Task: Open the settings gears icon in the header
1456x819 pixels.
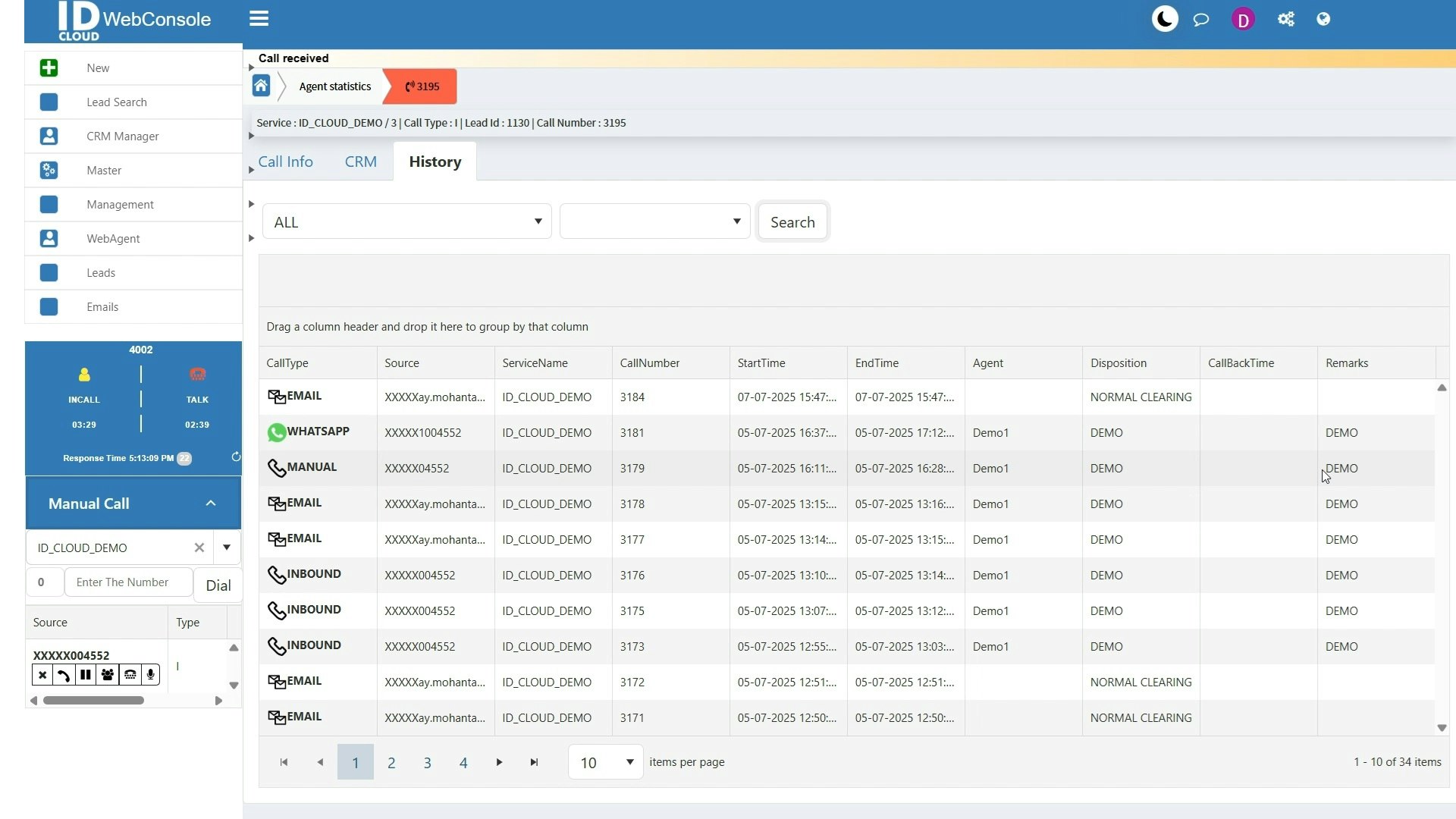Action: [x=1285, y=19]
